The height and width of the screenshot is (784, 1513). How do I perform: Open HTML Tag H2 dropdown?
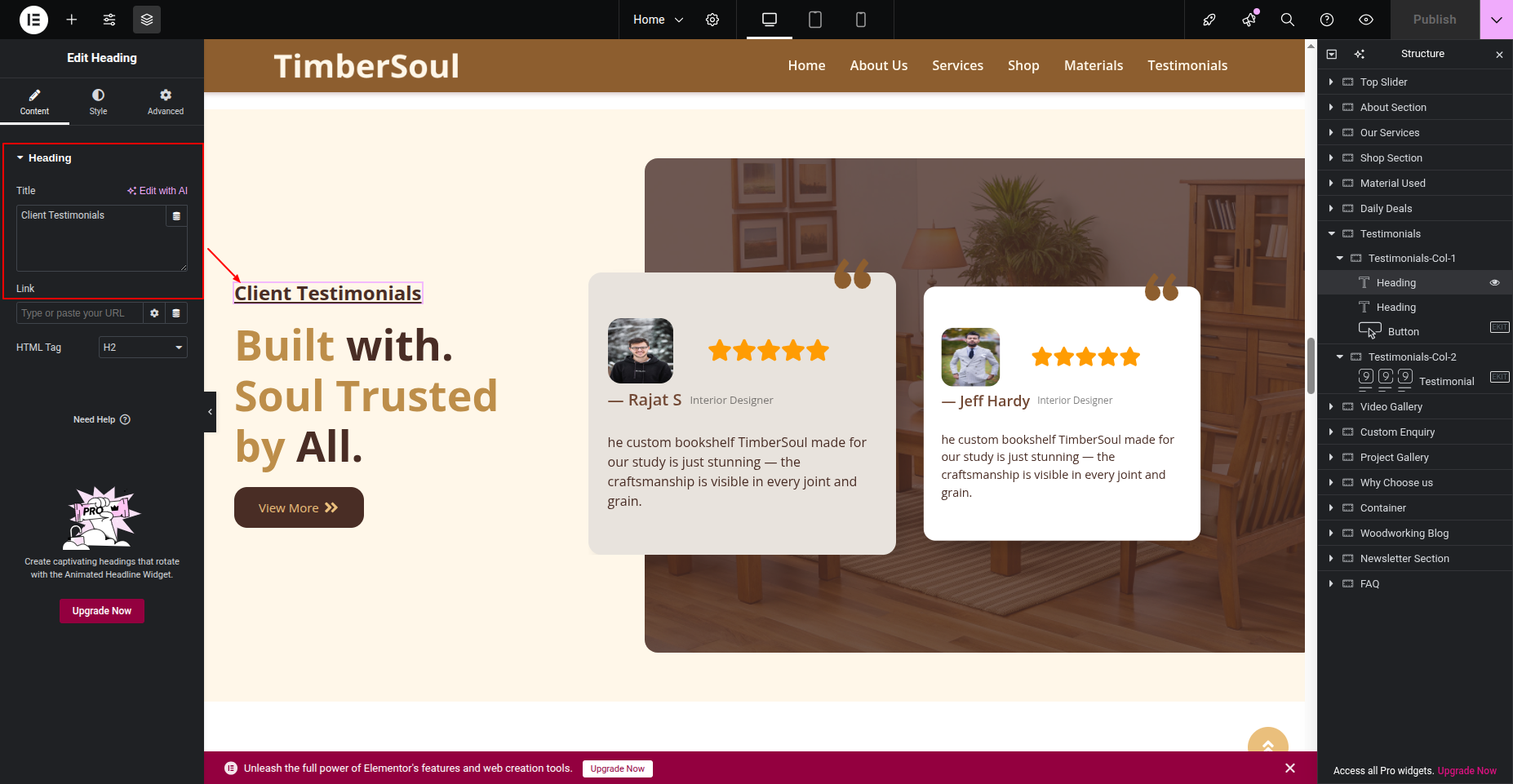click(x=143, y=348)
